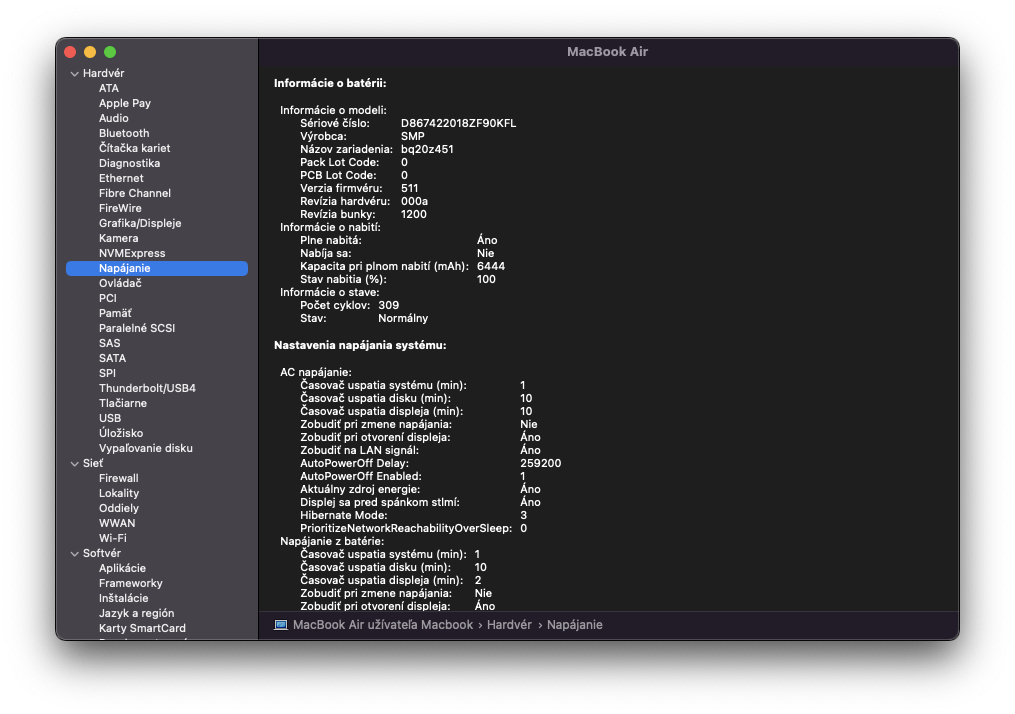Select Wi-Fi under Sieť
The image size is (1015, 714).
[113, 538]
